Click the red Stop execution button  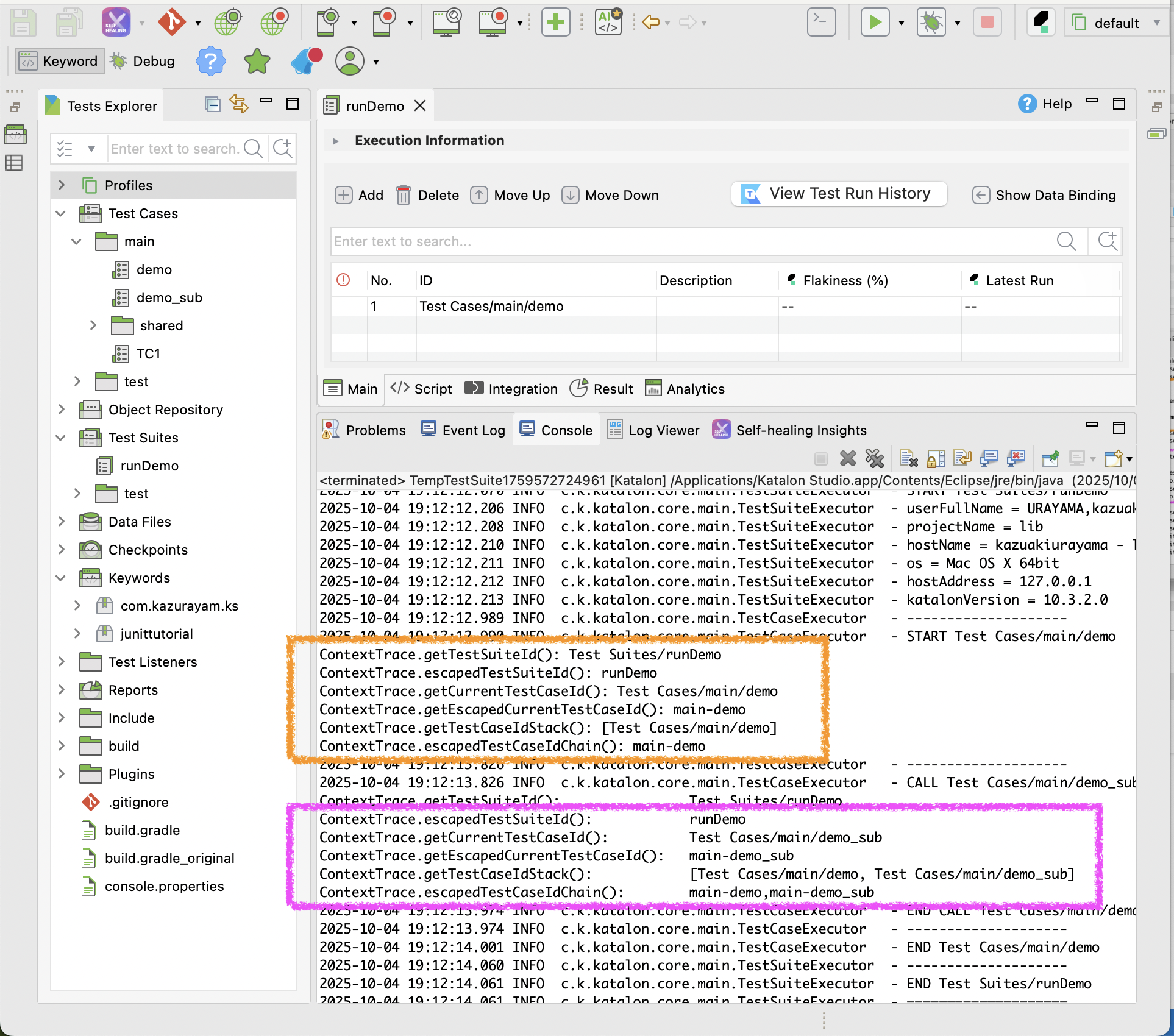pos(987,23)
